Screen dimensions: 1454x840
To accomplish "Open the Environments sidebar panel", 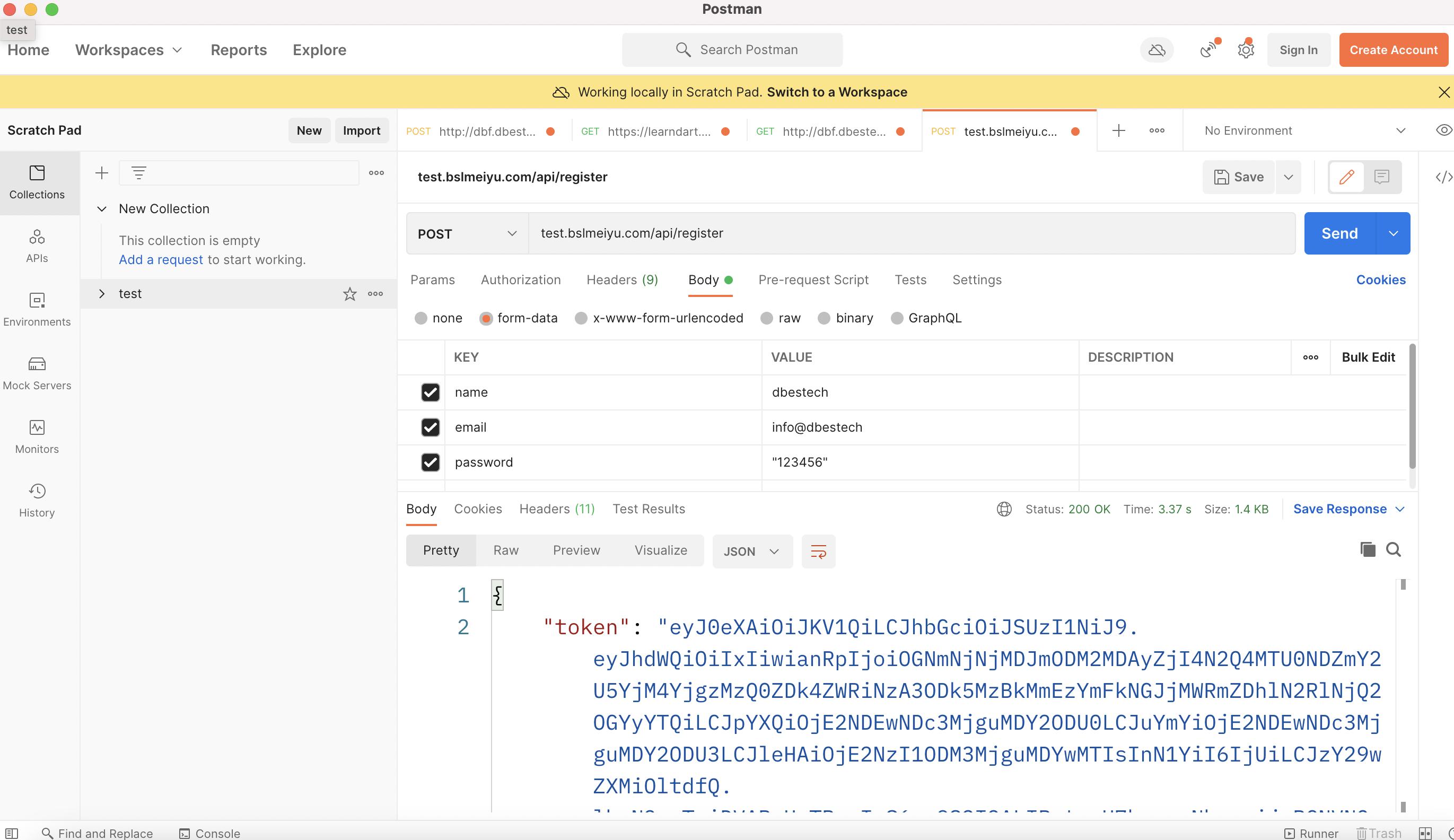I will pos(37,309).
